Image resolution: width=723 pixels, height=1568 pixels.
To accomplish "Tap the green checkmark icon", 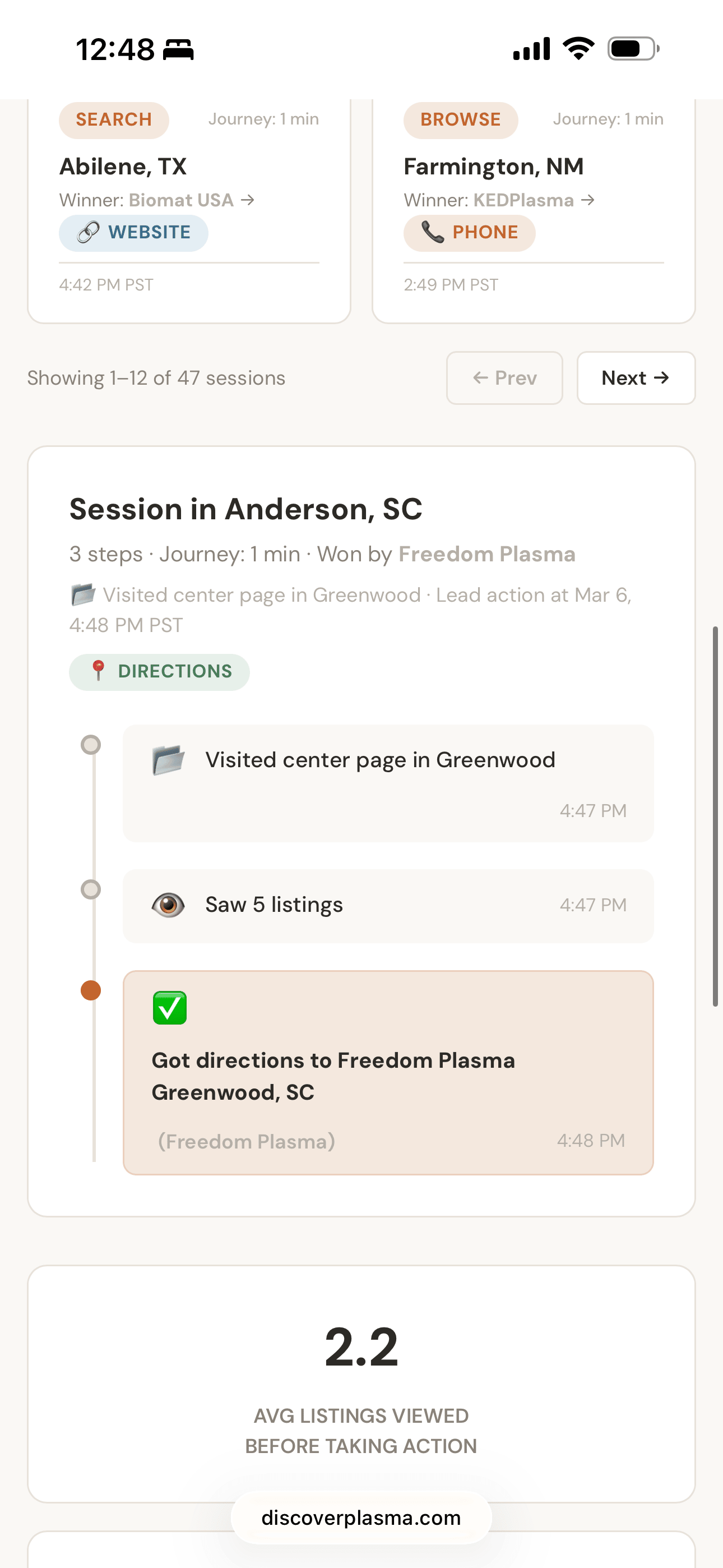I will pyautogui.click(x=170, y=1008).
